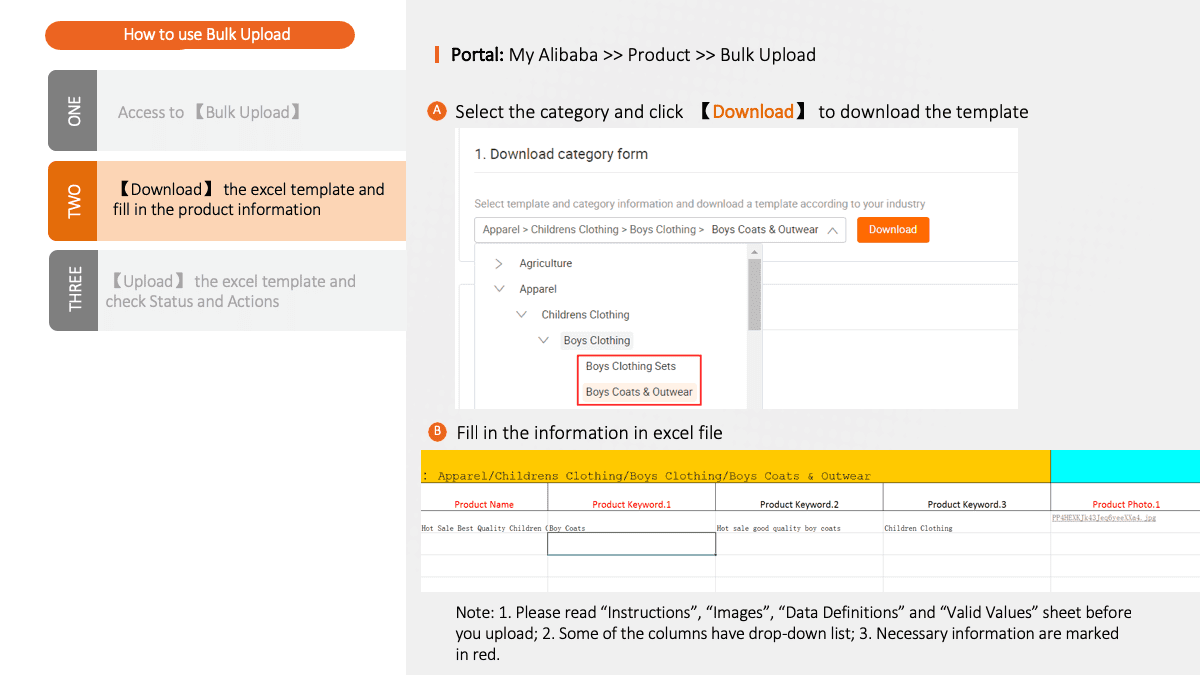
Task: Click the orange A step badge
Action: coord(437,111)
